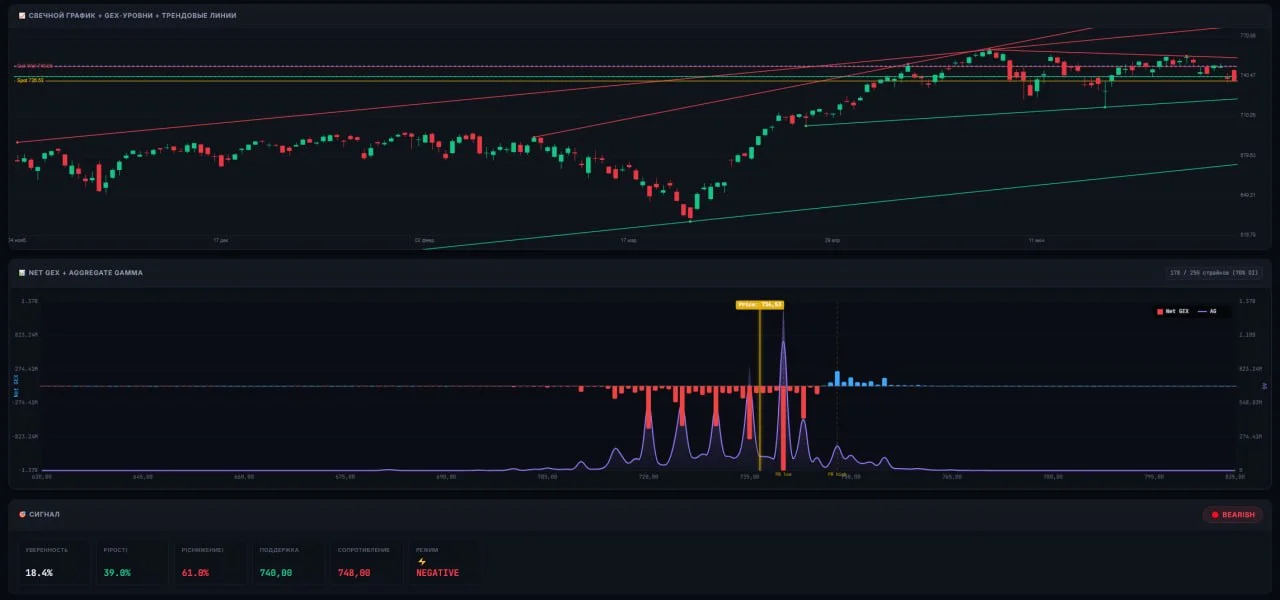
Task: Click the strikes count badge (178 / 256)
Action: [x=1215, y=272]
